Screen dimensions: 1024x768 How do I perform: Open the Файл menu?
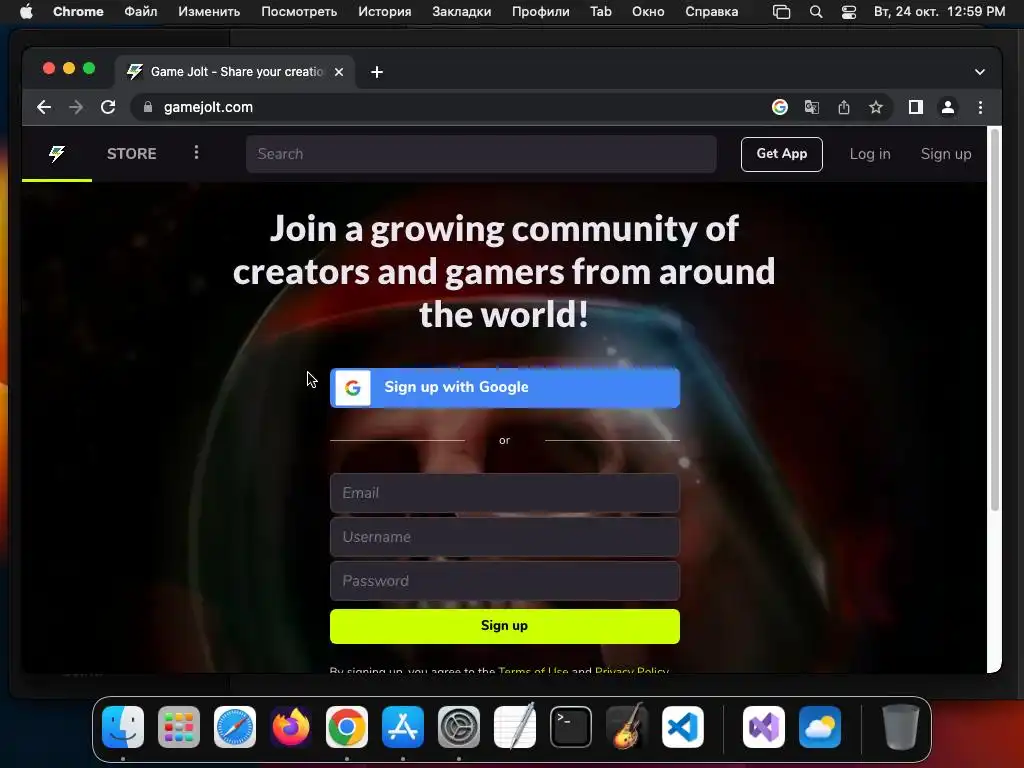click(x=140, y=12)
